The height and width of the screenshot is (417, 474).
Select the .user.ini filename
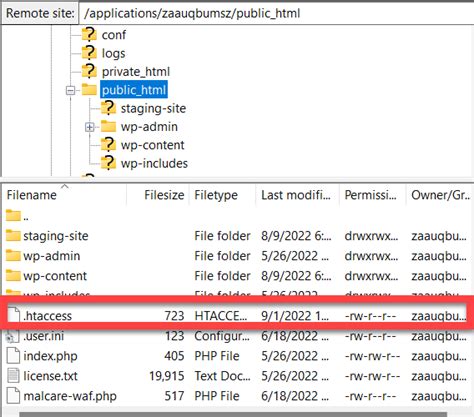[43, 336]
